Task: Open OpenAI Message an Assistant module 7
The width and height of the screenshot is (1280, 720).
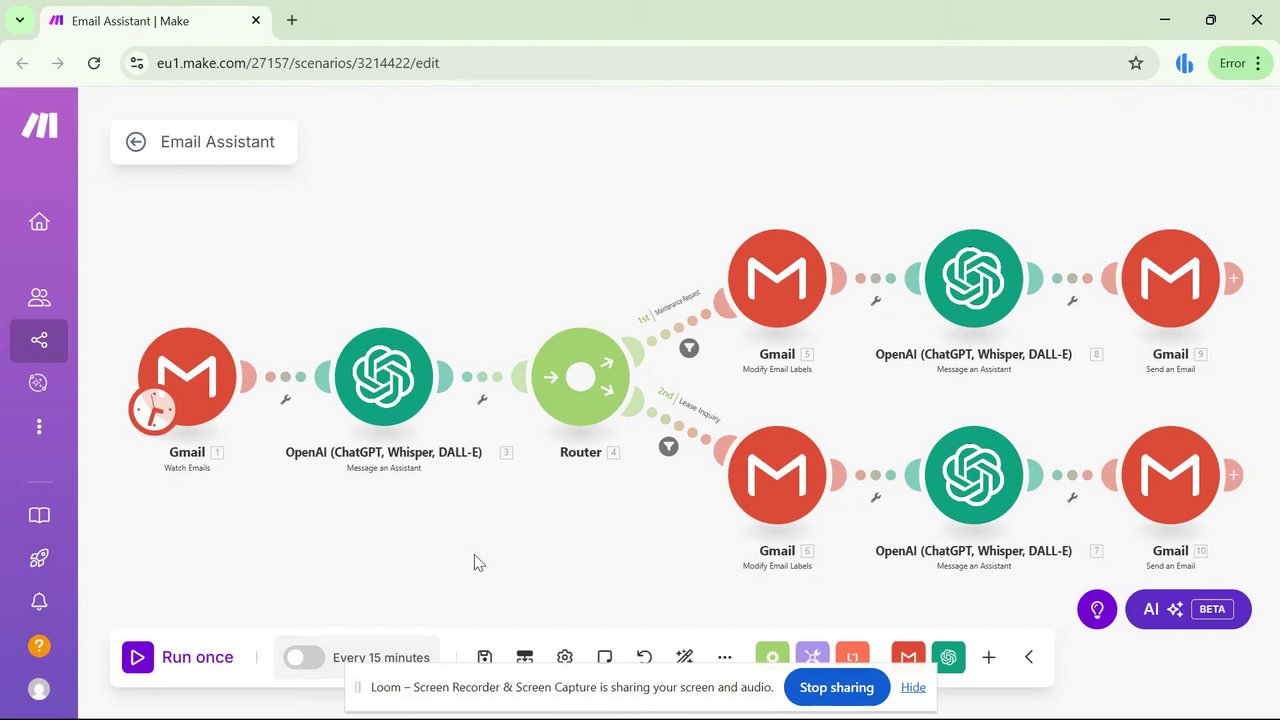Action: coord(974,476)
